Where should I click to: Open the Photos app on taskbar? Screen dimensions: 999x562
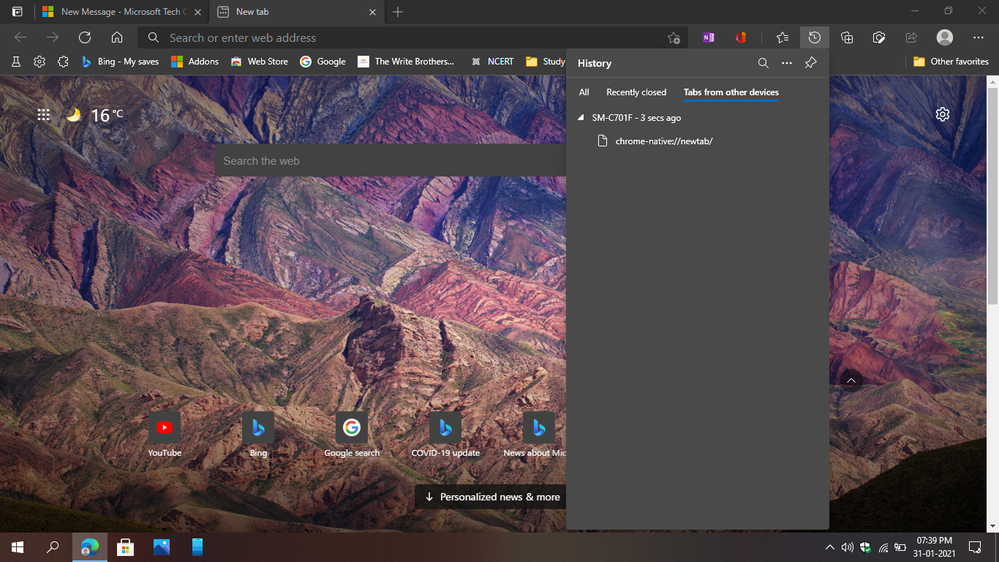161,547
